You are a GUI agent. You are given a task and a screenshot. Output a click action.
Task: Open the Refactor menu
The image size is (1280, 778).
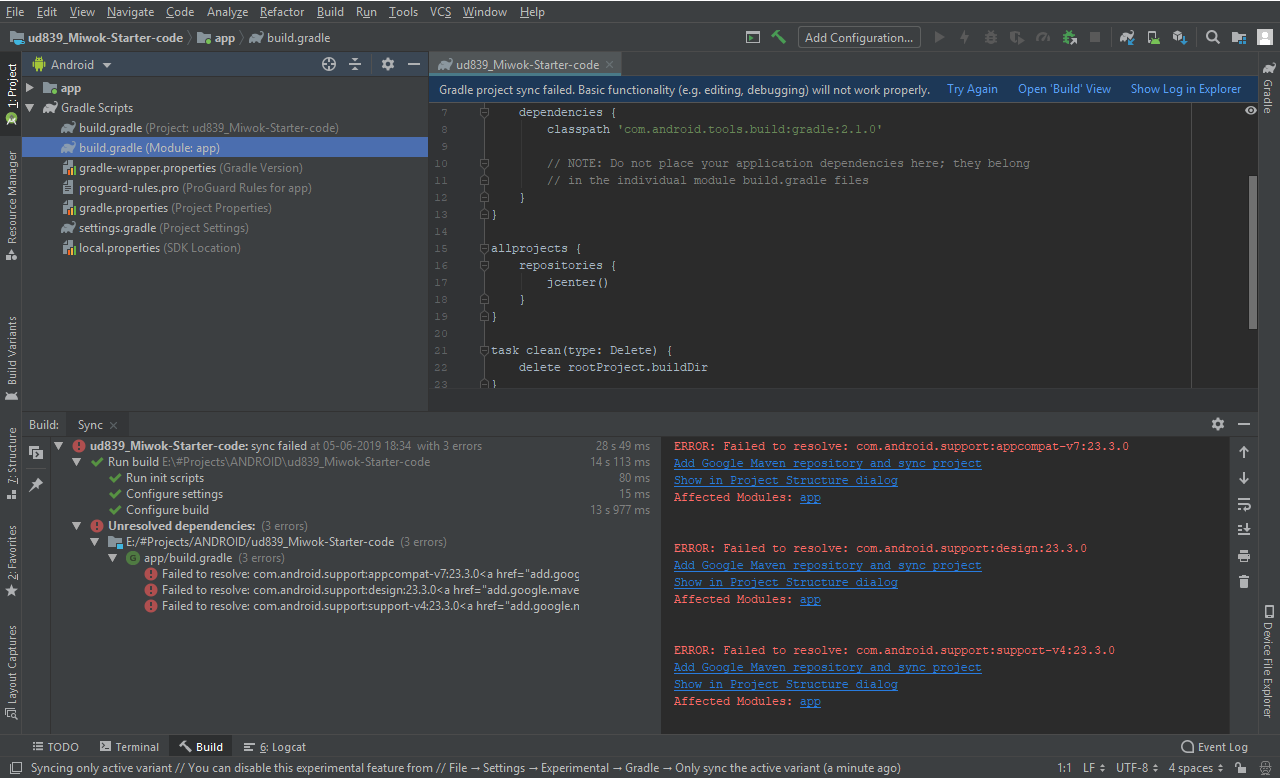point(282,12)
